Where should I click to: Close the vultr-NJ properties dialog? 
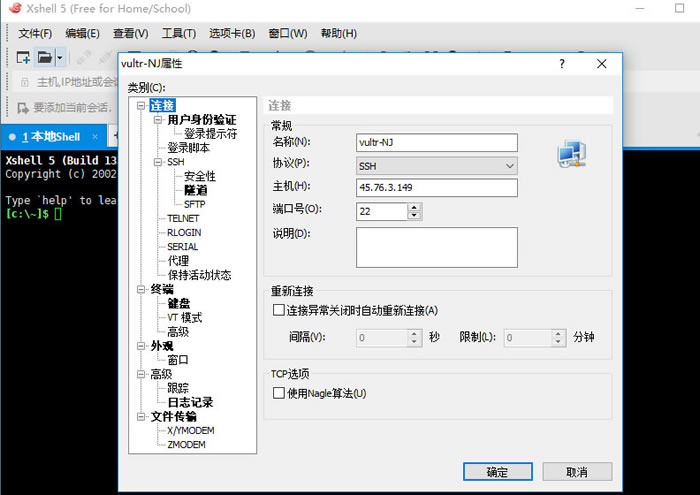tap(601, 64)
